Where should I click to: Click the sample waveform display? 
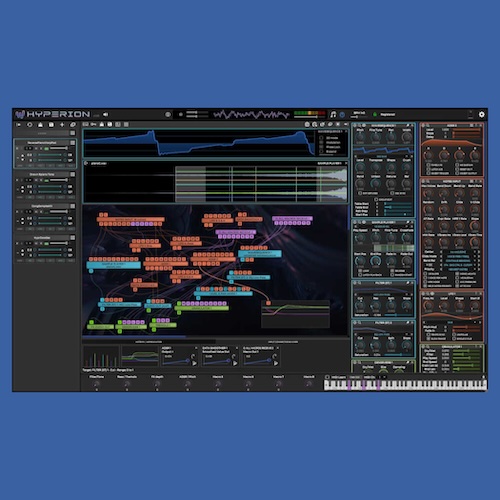[x=216, y=184]
